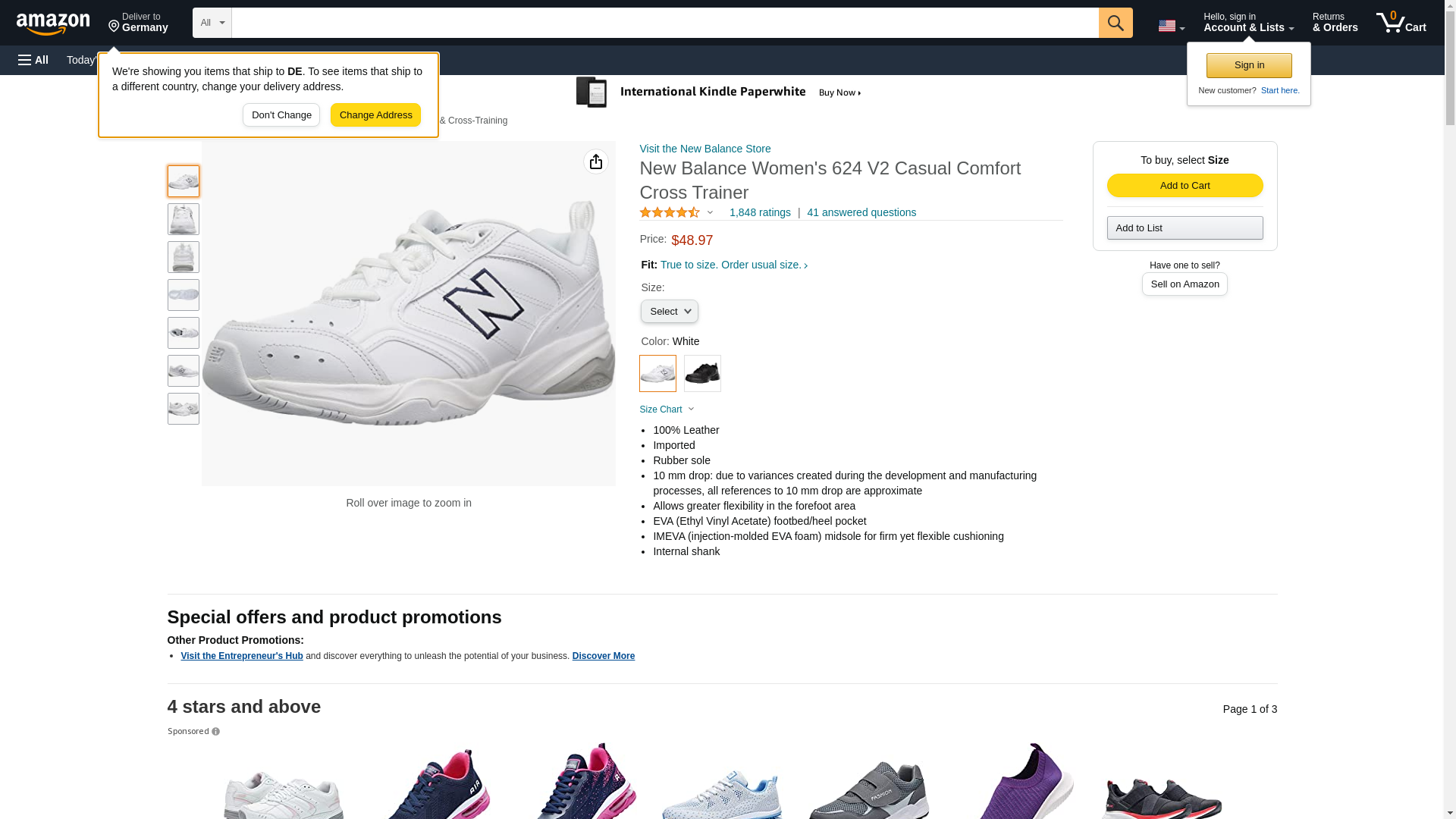The width and height of the screenshot is (1456, 819).
Task: Click the share icon on product image
Action: point(595,162)
